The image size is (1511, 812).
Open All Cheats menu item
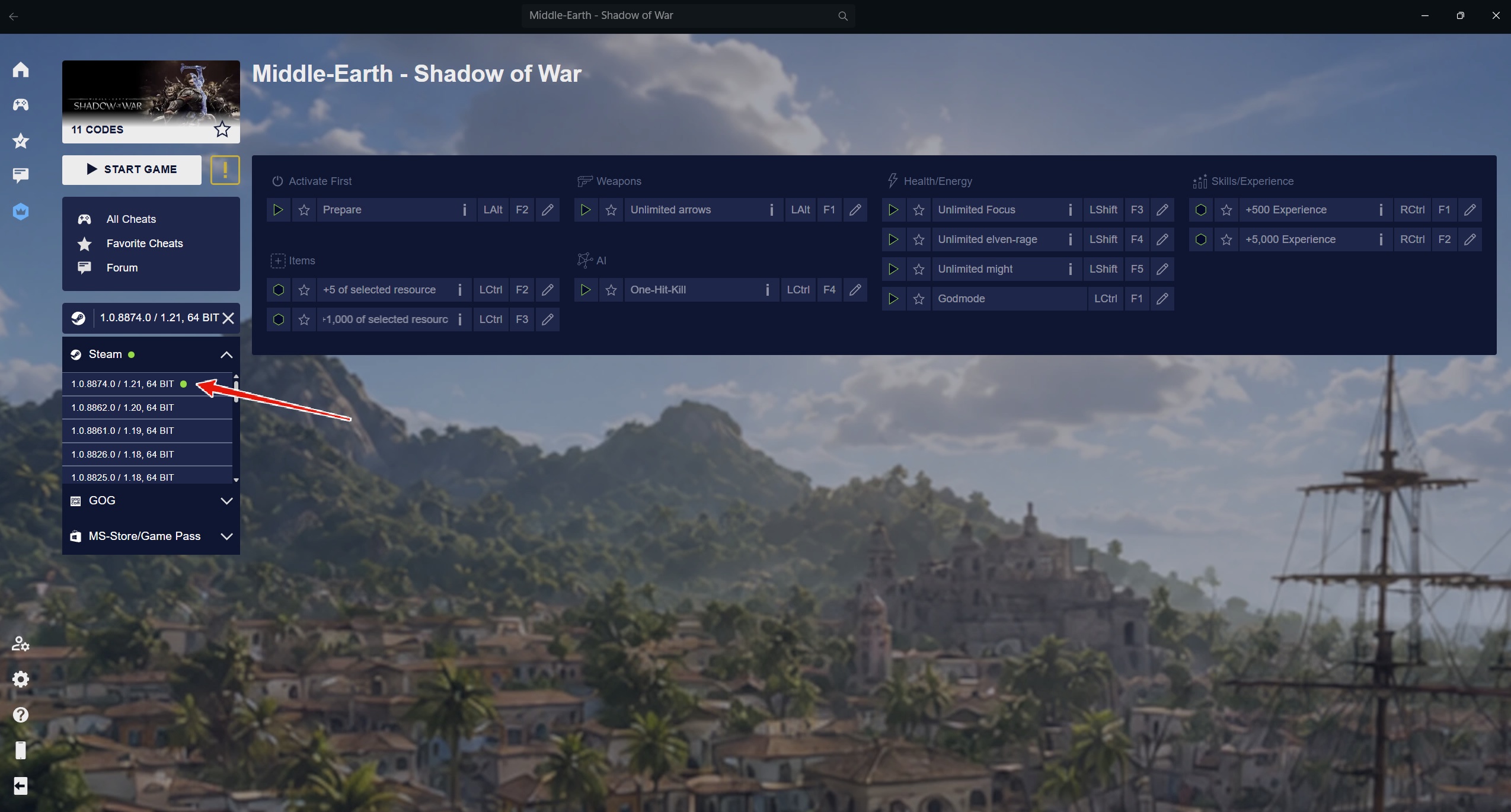(x=131, y=219)
